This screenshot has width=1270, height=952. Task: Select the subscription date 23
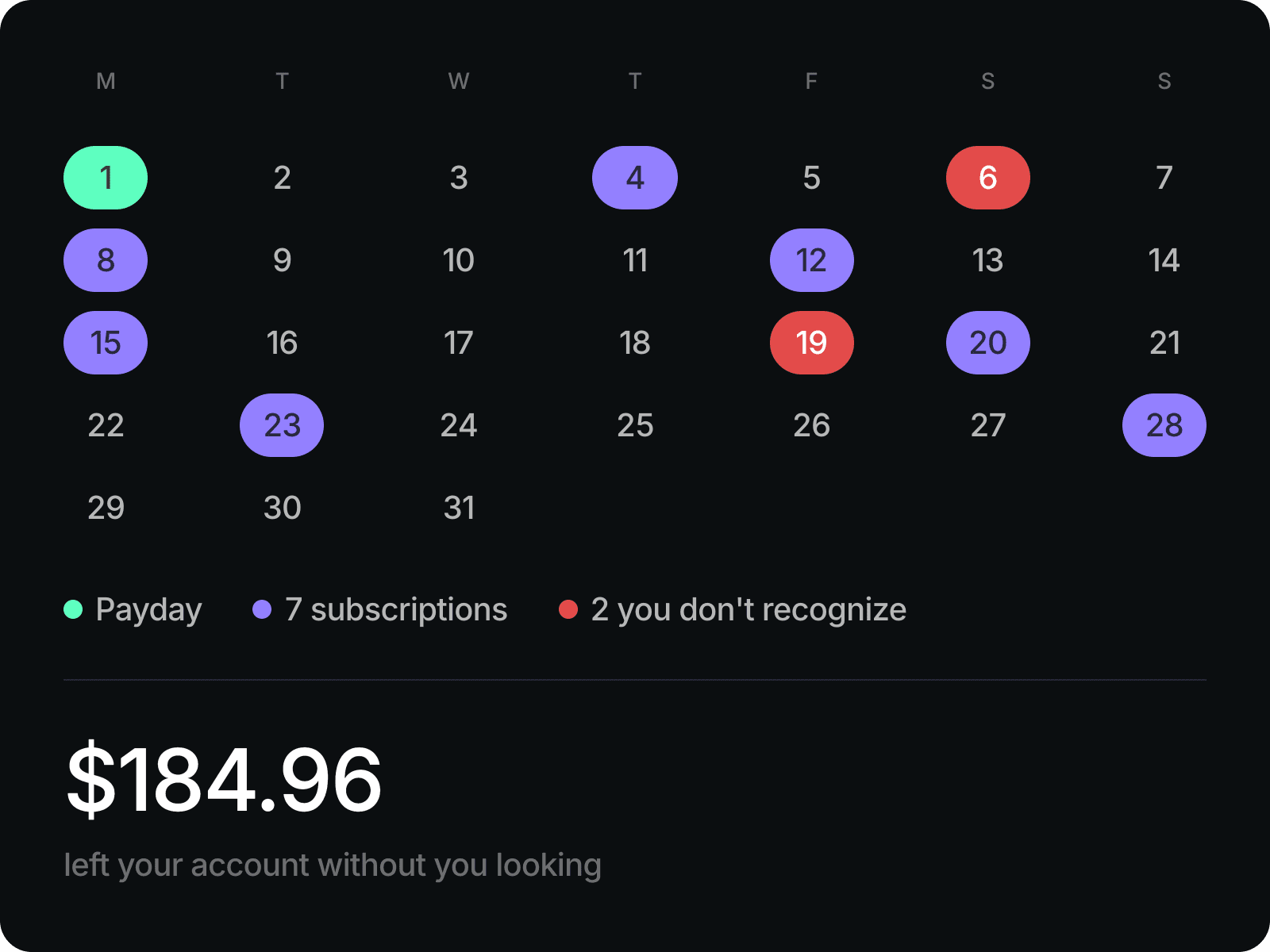click(x=282, y=425)
